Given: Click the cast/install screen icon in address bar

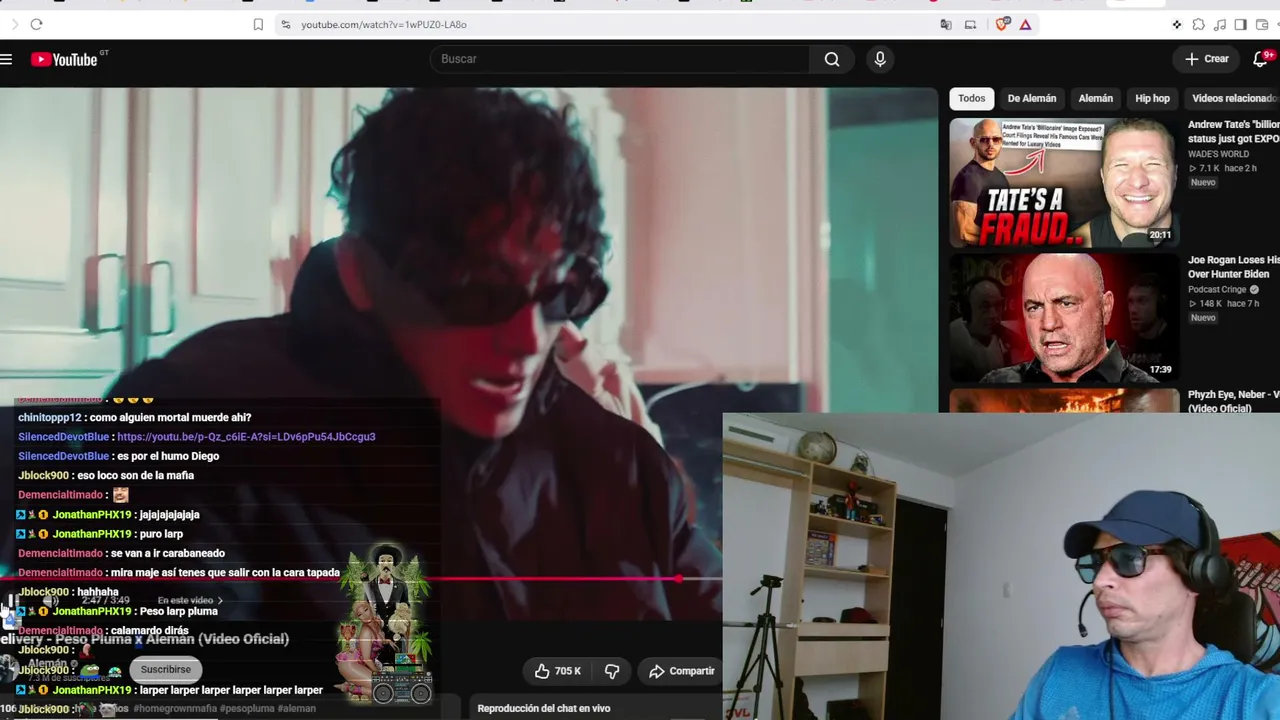Looking at the screenshot, I should pyautogui.click(x=970, y=24).
